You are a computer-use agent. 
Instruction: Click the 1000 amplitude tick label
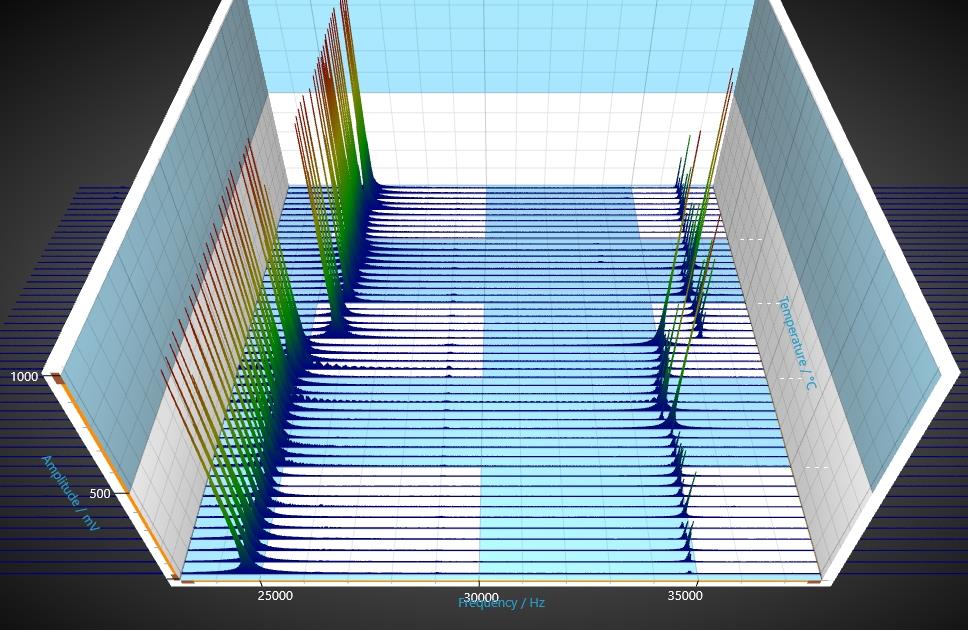24,377
